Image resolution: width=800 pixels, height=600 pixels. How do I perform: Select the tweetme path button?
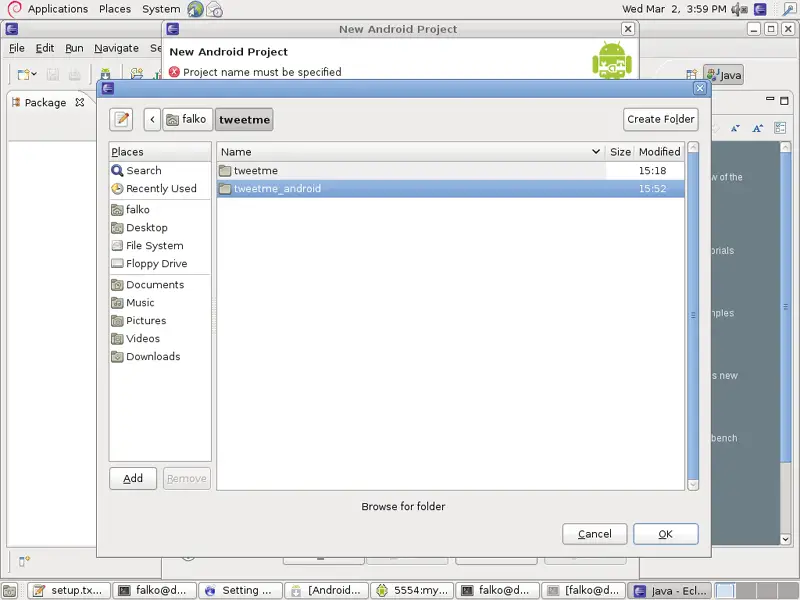click(x=244, y=119)
